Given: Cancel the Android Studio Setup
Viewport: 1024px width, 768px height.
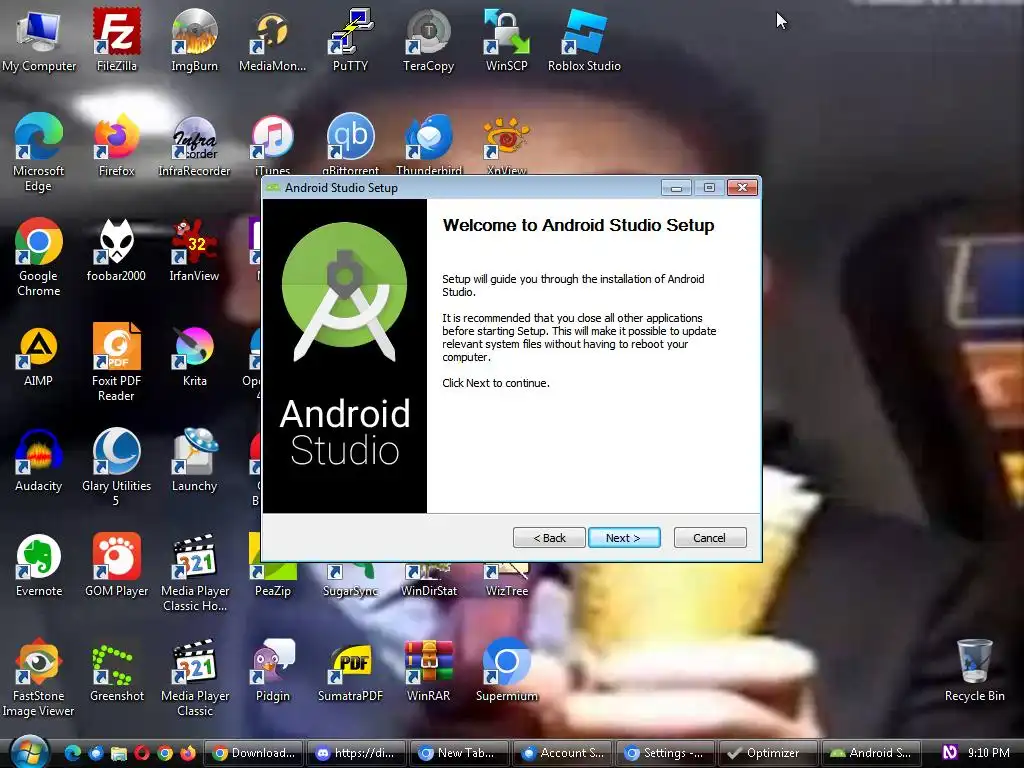Looking at the screenshot, I should (x=710, y=537).
